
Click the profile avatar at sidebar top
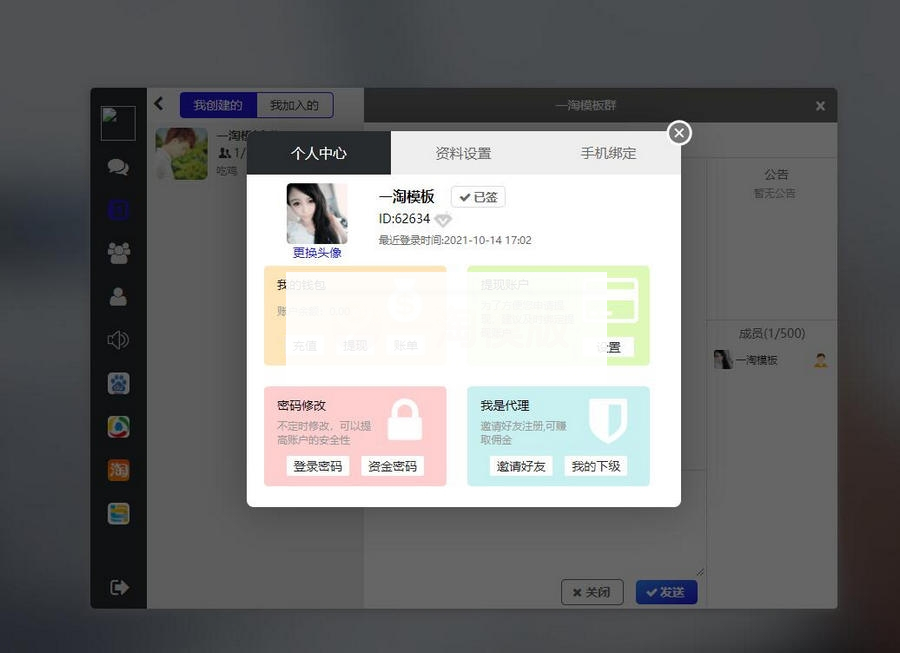point(118,122)
